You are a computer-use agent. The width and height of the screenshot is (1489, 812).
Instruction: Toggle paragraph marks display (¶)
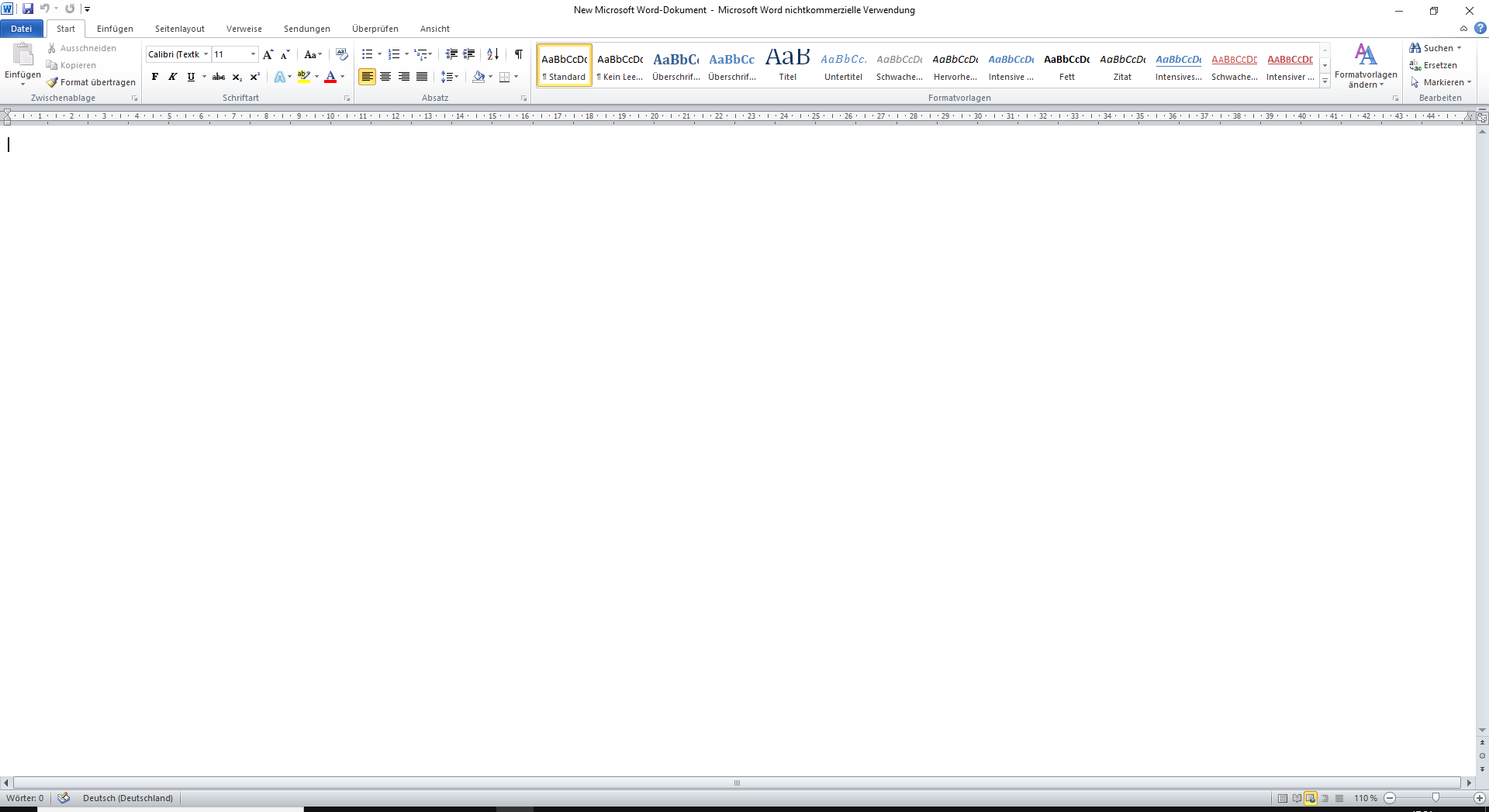[x=519, y=54]
